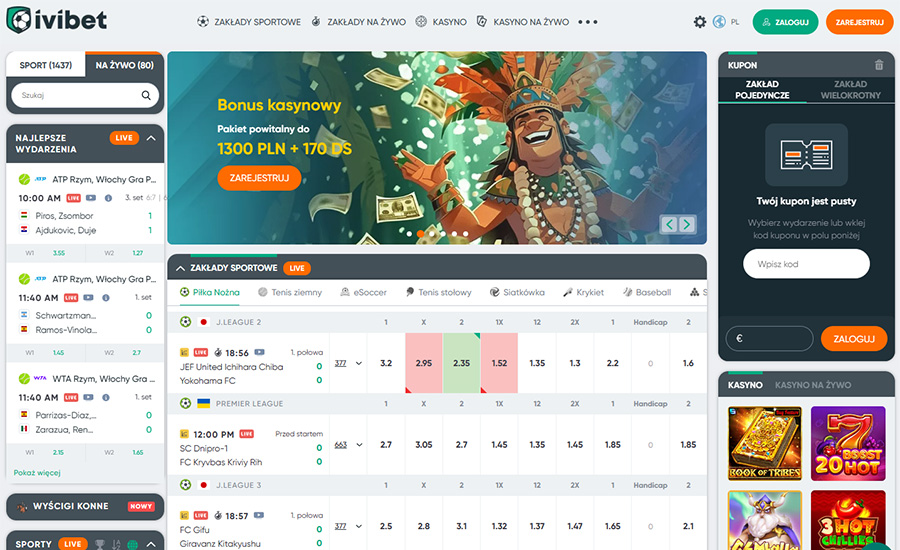Clear the coupon with the trash icon
Viewport: 900px width, 550px height.
click(879, 65)
